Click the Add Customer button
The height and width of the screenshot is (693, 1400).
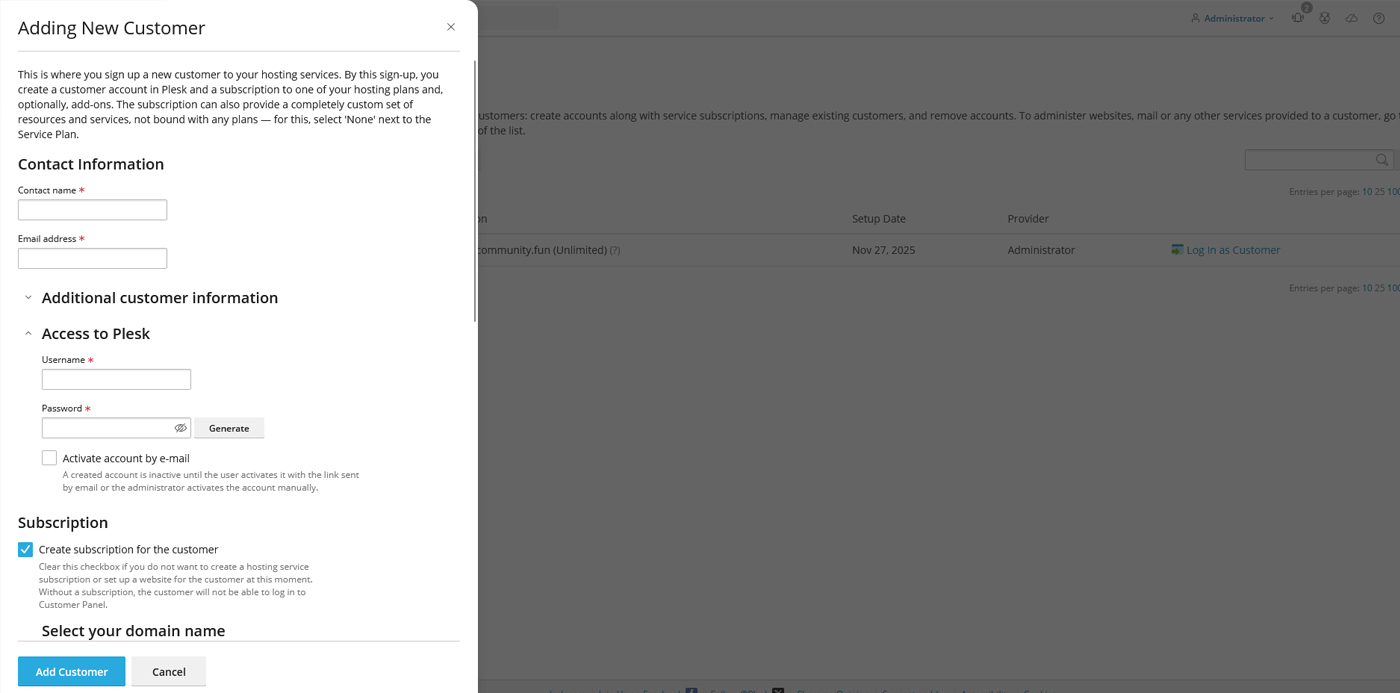pyautogui.click(x=71, y=671)
